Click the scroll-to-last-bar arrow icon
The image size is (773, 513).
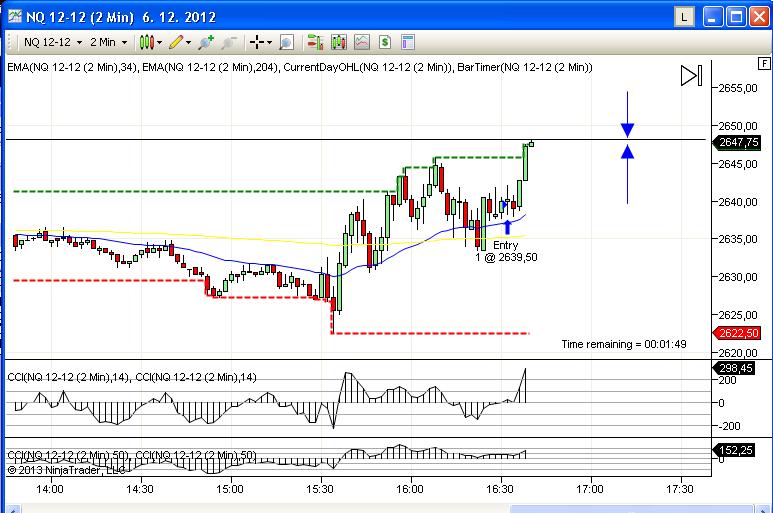click(x=691, y=76)
